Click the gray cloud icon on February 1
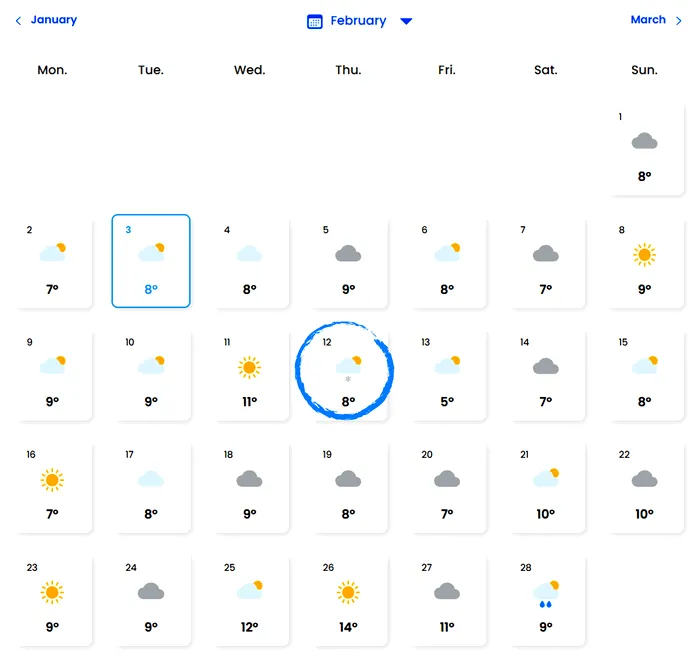 click(644, 142)
